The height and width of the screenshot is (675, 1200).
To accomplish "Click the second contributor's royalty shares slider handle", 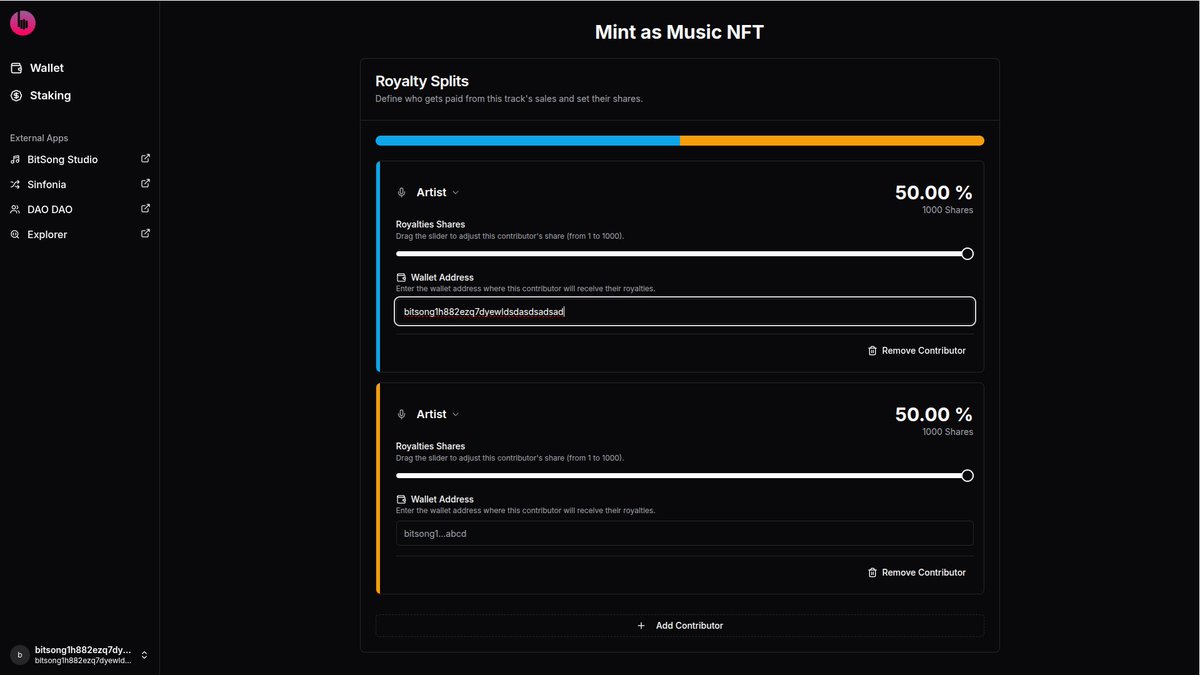I will pyautogui.click(x=967, y=476).
